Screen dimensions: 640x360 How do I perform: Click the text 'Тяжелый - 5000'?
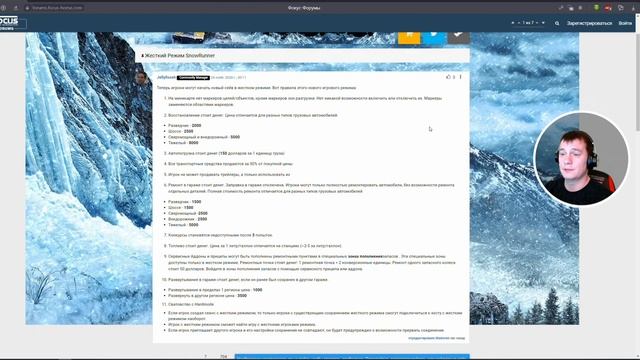[183, 225]
